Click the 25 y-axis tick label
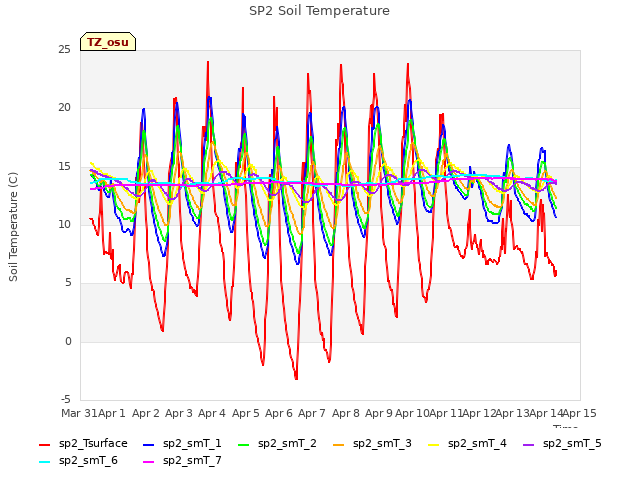The image size is (640, 480). 64,49
